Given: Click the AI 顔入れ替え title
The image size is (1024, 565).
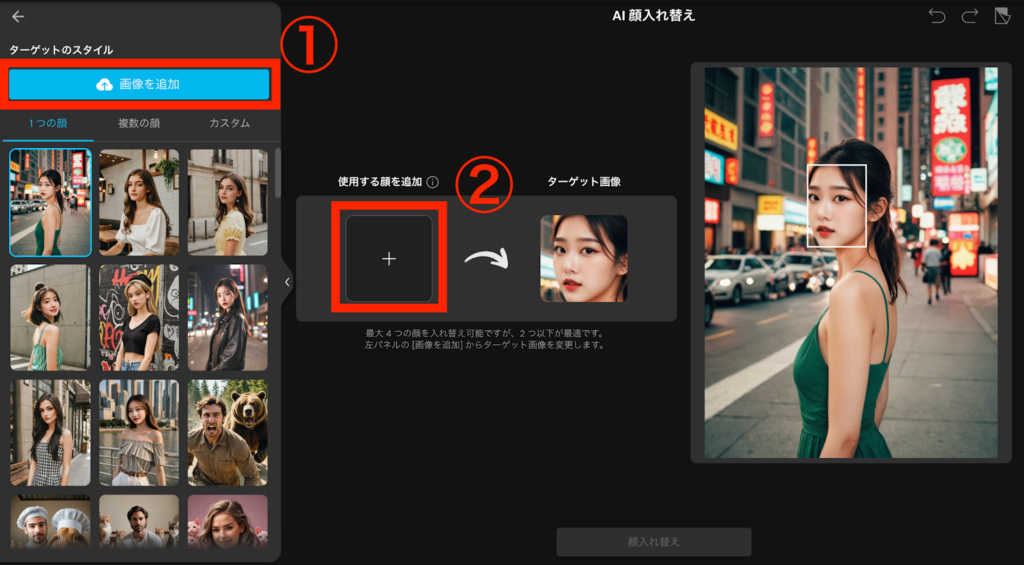Looking at the screenshot, I should (654, 16).
